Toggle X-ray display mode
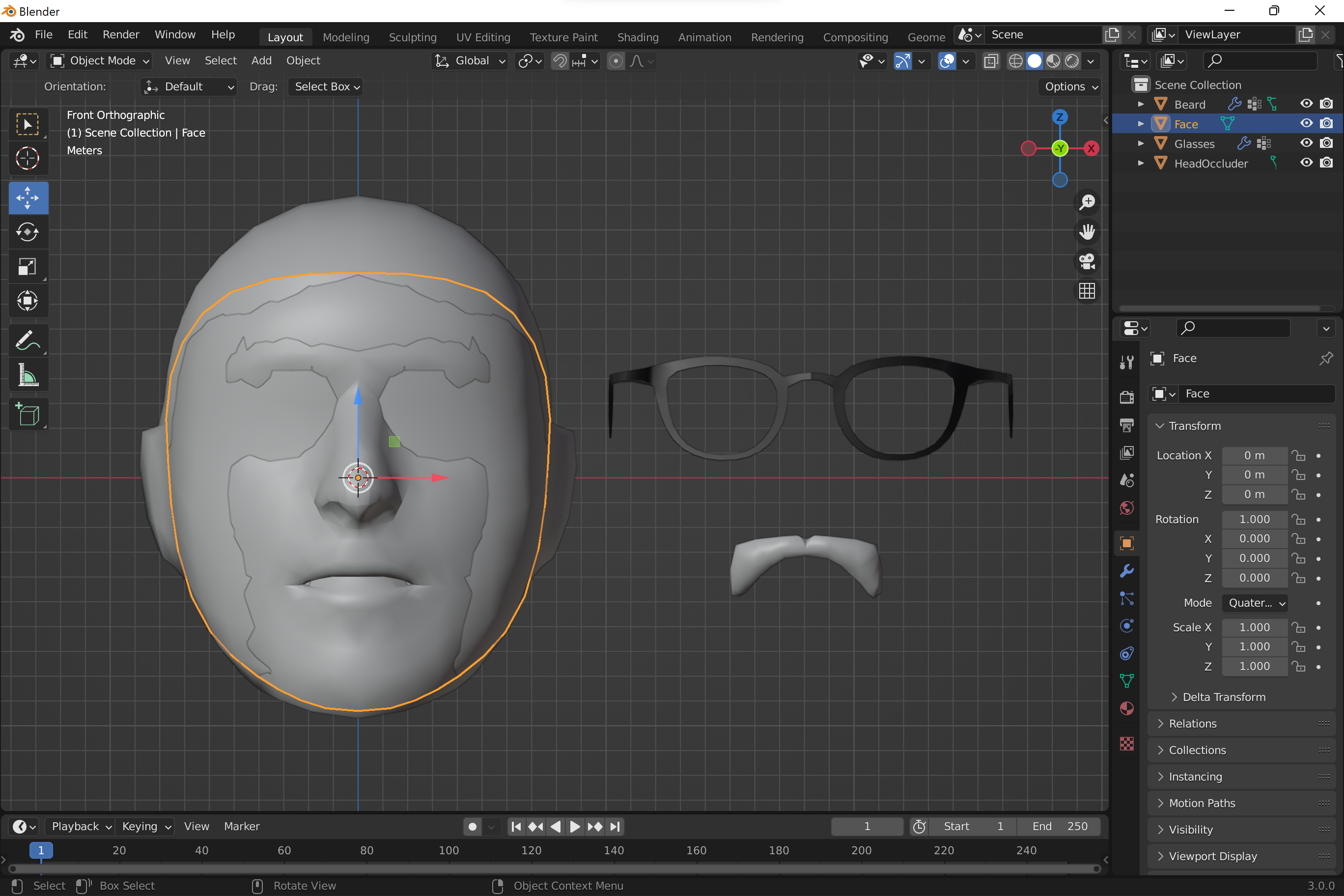This screenshot has width=1344, height=896. [x=990, y=60]
